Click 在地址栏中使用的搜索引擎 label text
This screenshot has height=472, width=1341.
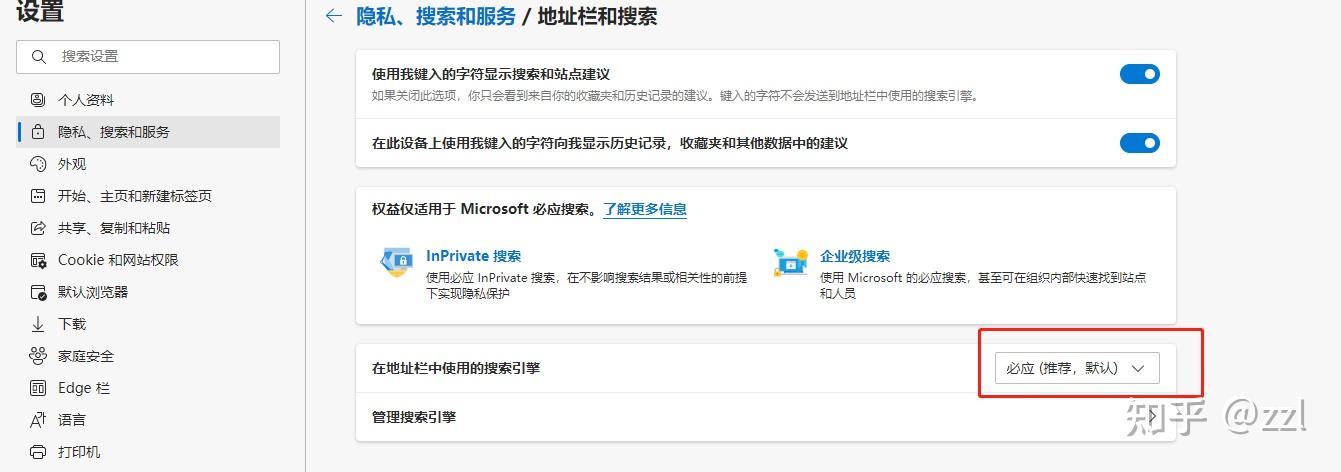(x=456, y=368)
